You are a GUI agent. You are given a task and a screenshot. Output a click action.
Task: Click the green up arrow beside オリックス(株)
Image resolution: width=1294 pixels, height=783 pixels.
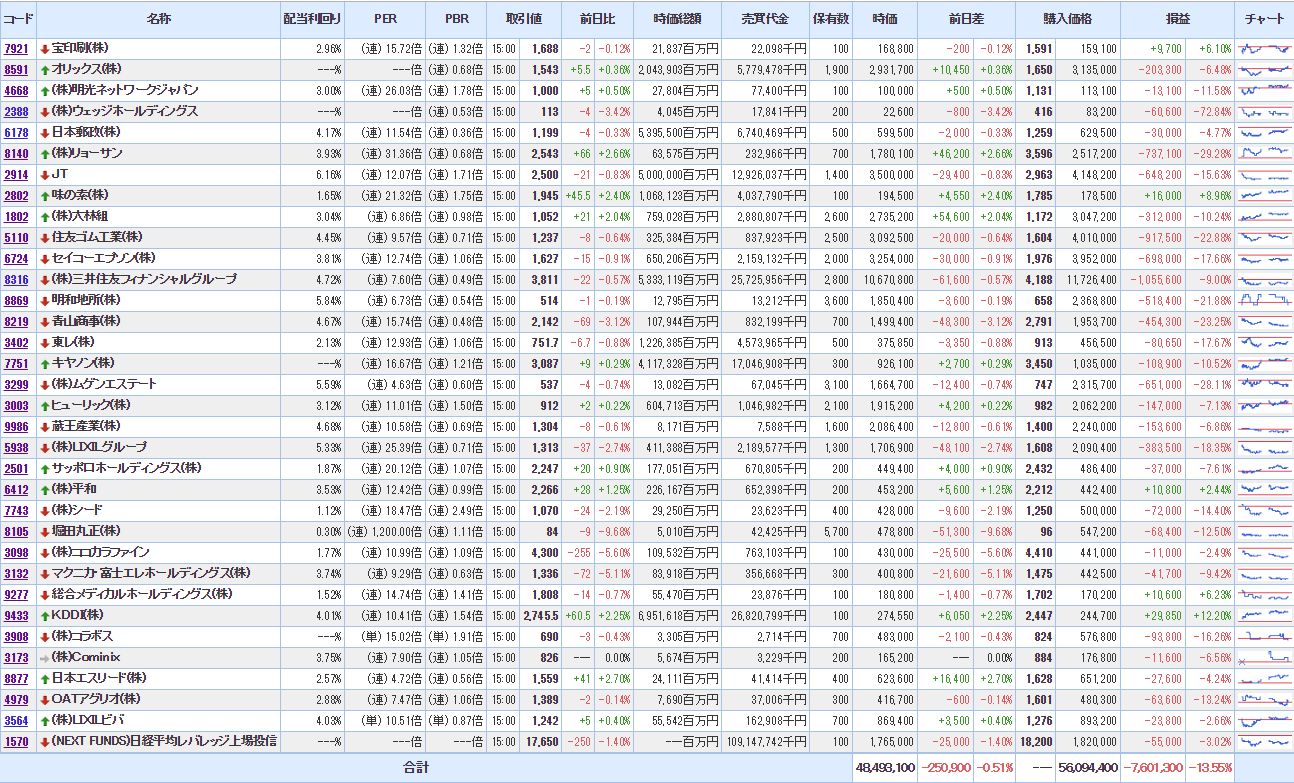point(45,69)
